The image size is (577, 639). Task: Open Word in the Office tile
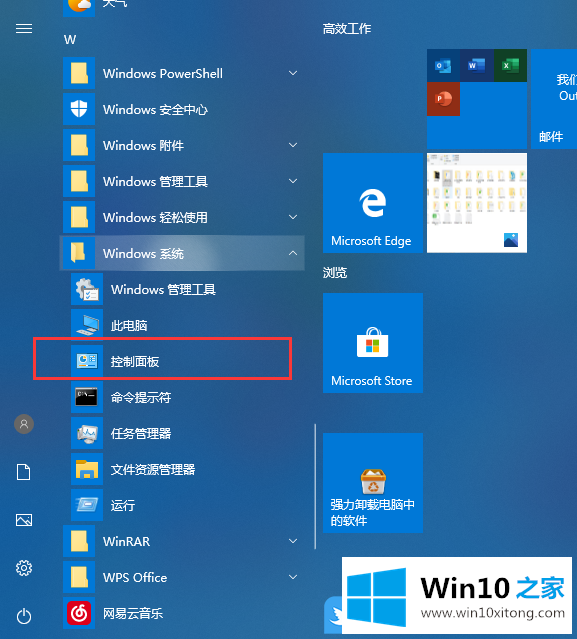(x=477, y=66)
